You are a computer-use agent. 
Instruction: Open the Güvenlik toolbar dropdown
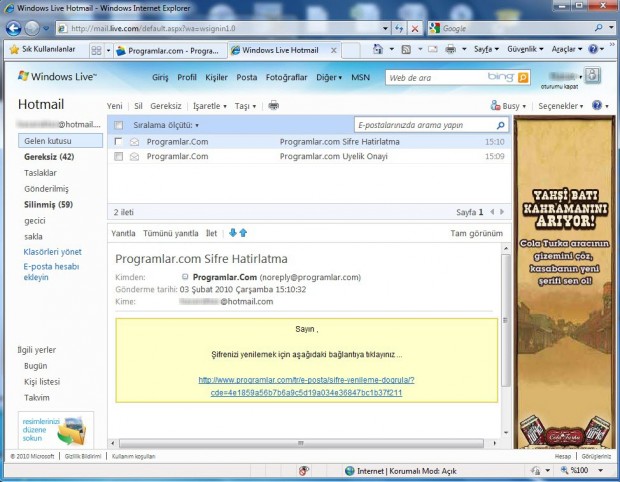pos(525,49)
